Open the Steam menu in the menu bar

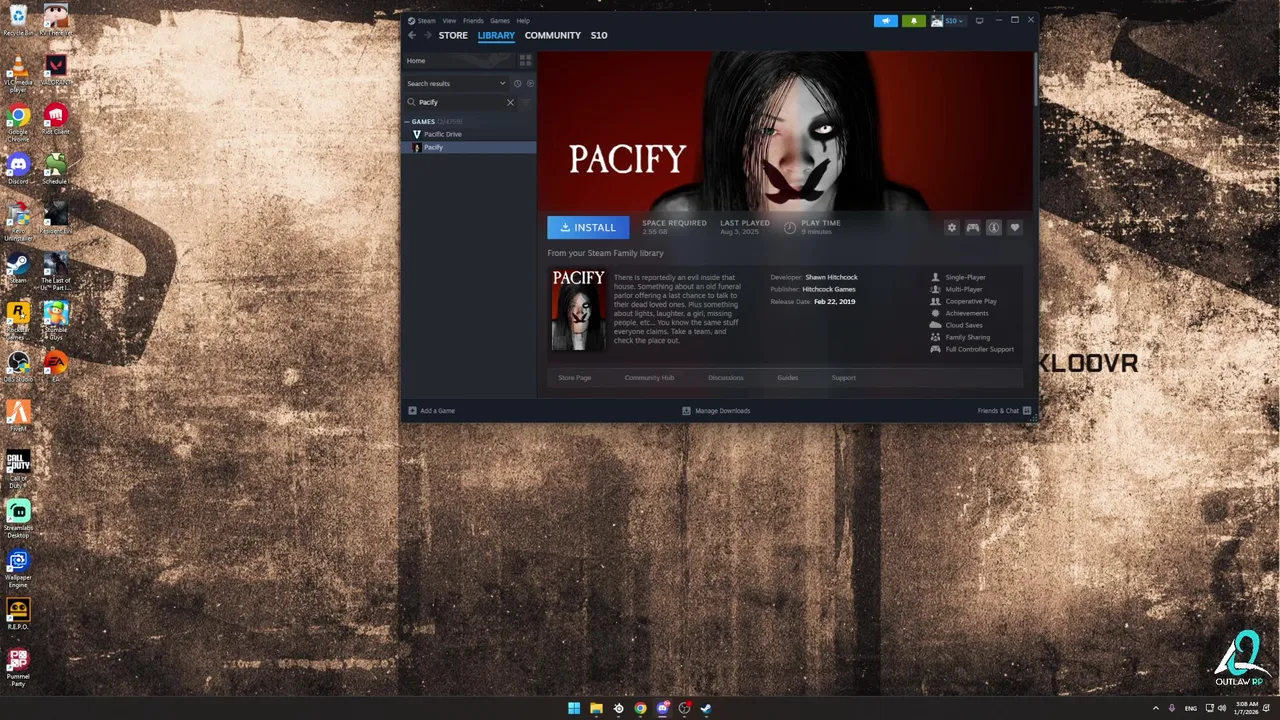426,20
